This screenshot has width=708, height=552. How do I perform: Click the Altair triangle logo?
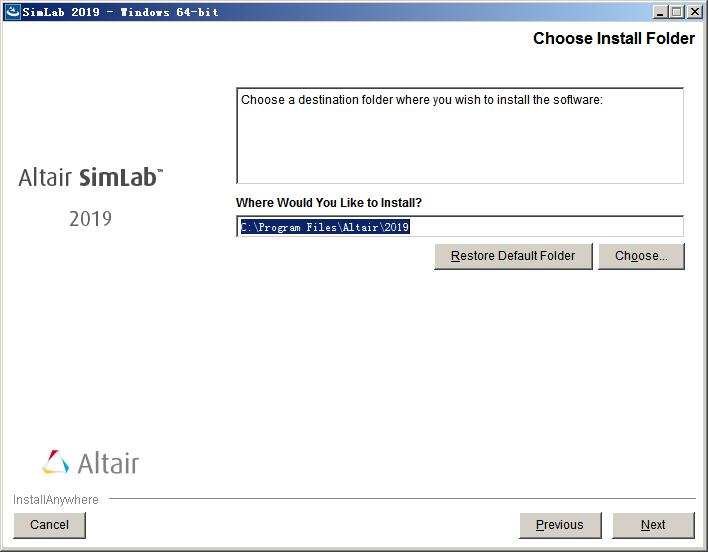[56, 462]
